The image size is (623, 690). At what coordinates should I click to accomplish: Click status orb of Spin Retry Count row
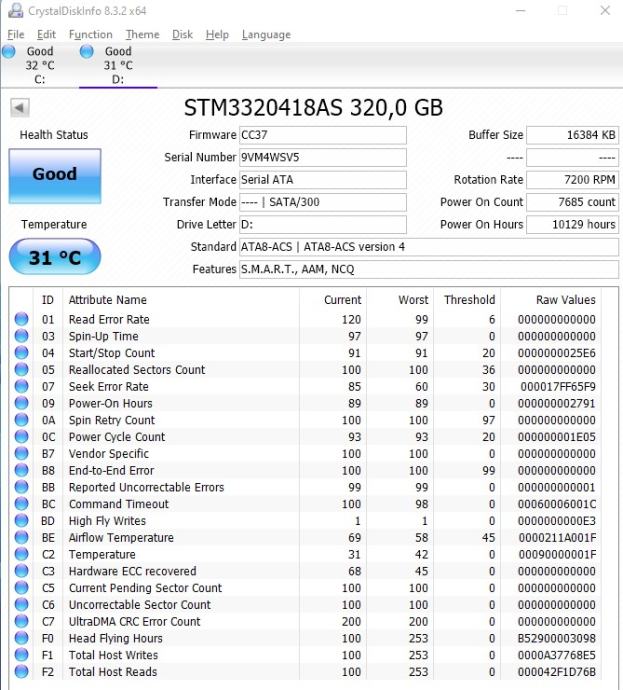[21, 419]
